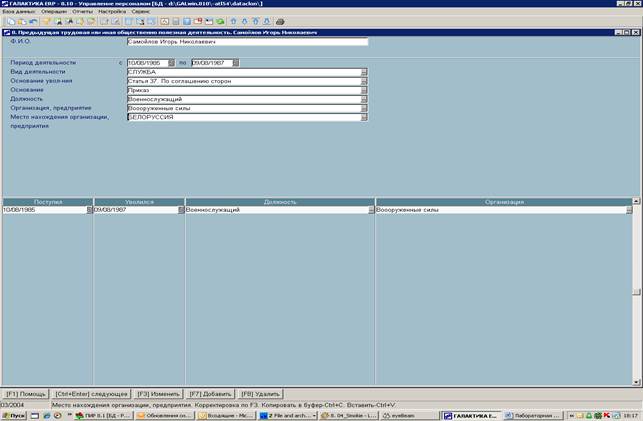Click the [F3] Изменить button
Image resolution: width=643 pixels, height=421 pixels.
(x=155, y=394)
